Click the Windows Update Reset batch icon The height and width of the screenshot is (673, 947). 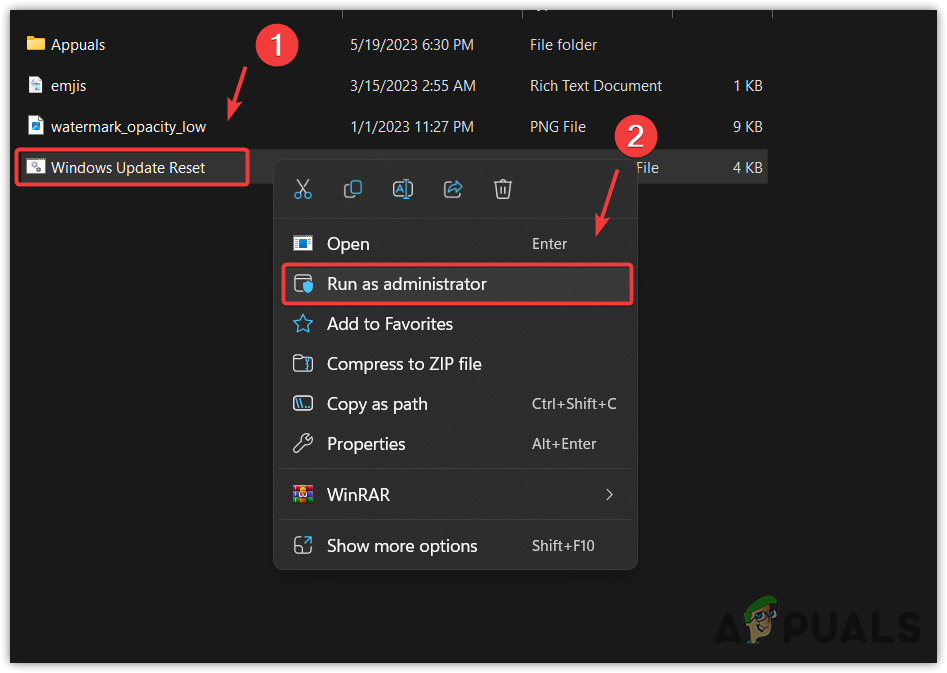pyautogui.click(x=36, y=167)
